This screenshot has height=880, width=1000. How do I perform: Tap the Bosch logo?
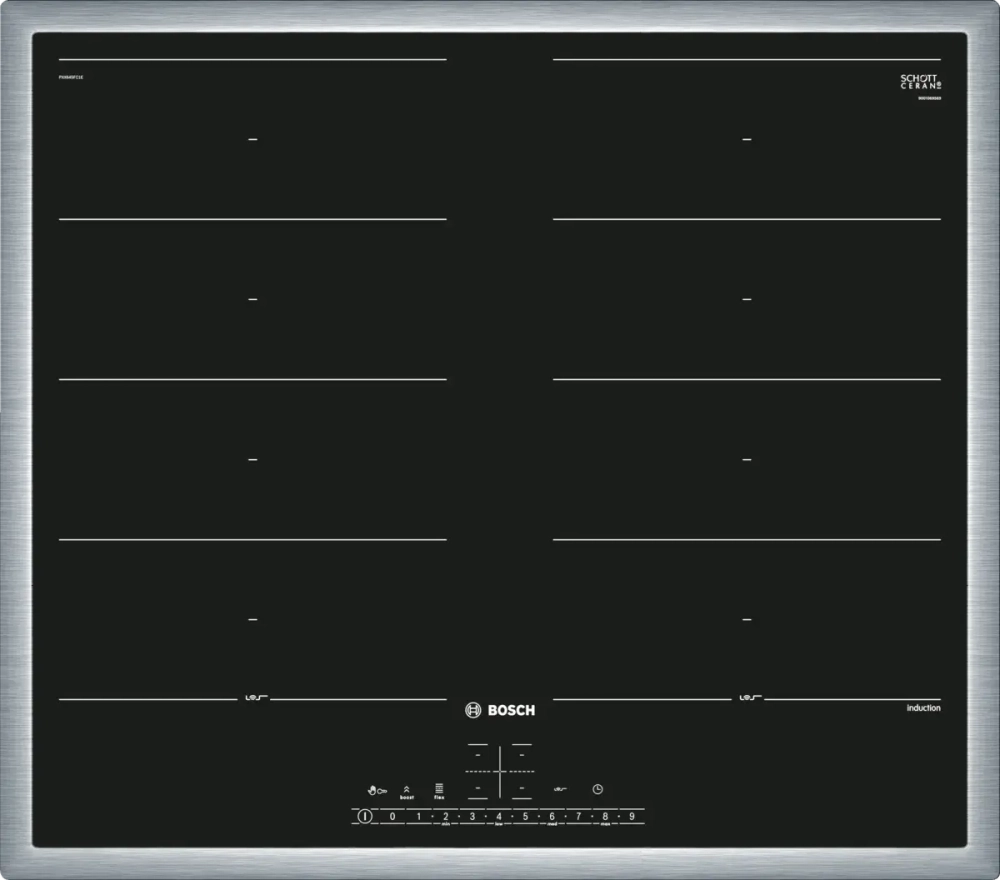tap(502, 710)
